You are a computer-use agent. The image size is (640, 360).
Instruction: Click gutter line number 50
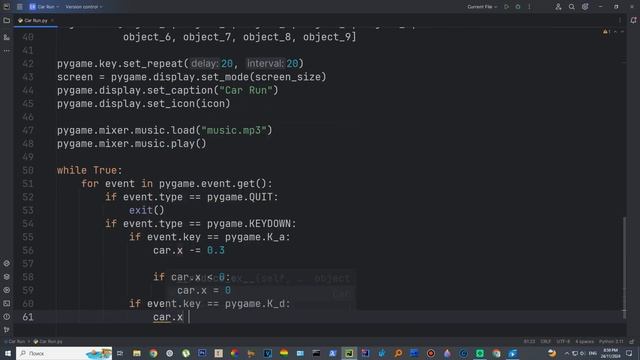28,170
